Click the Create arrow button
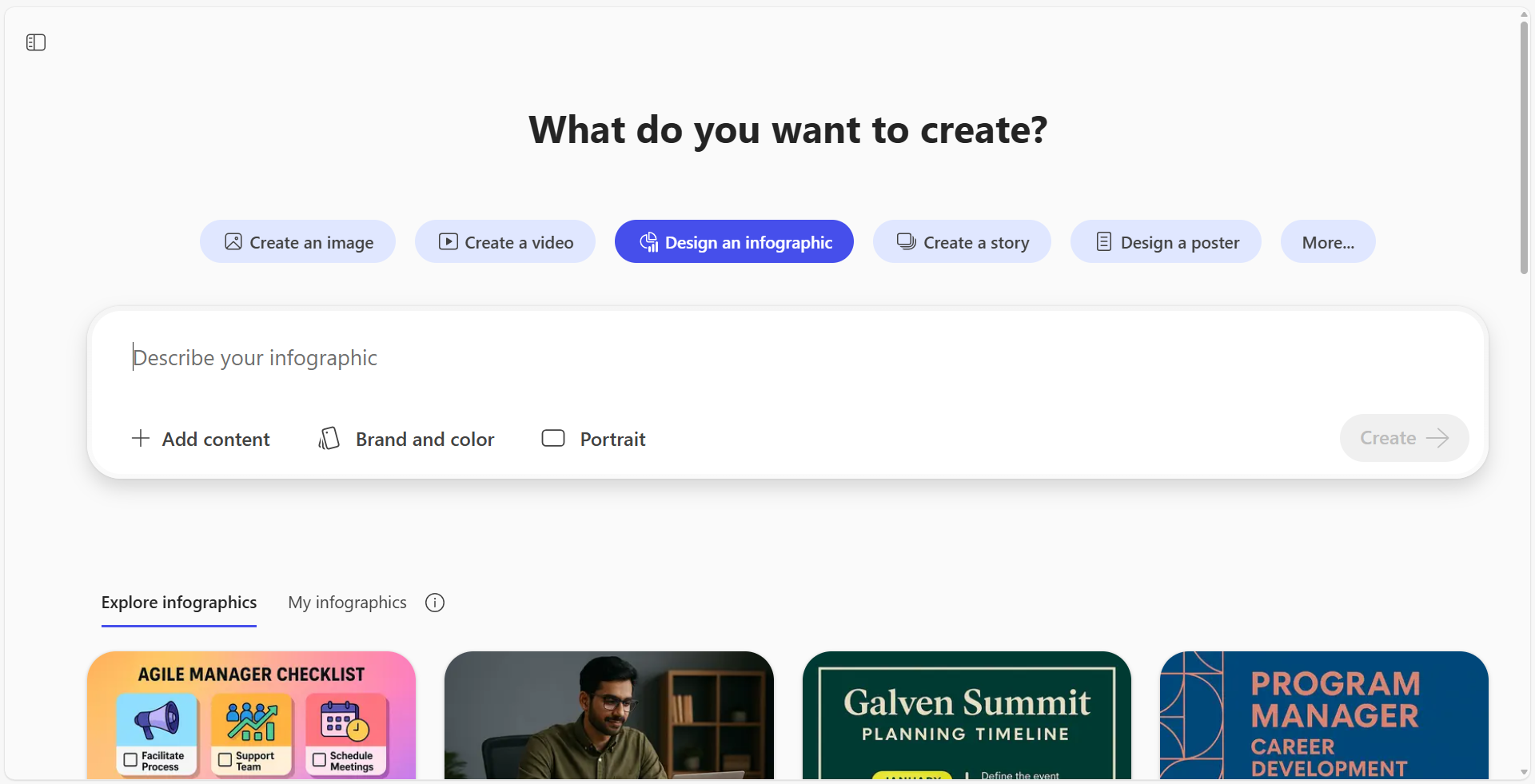This screenshot has height=784, width=1535. tap(1404, 438)
